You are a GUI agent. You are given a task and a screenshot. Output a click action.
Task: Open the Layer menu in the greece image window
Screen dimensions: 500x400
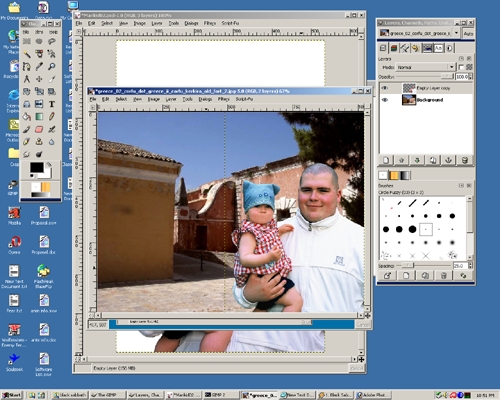(x=171, y=99)
